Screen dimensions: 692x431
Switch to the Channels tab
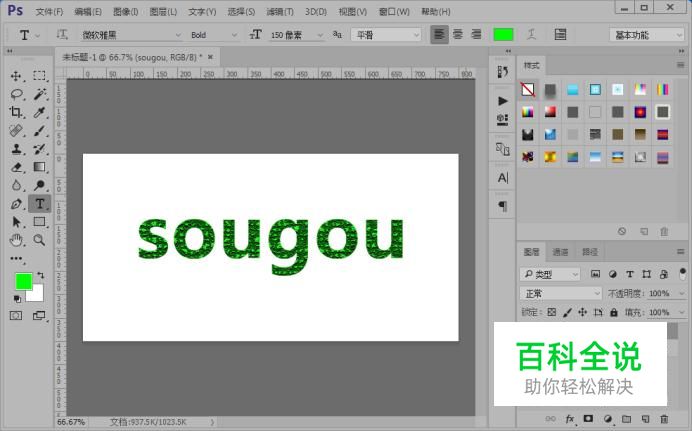(x=560, y=252)
